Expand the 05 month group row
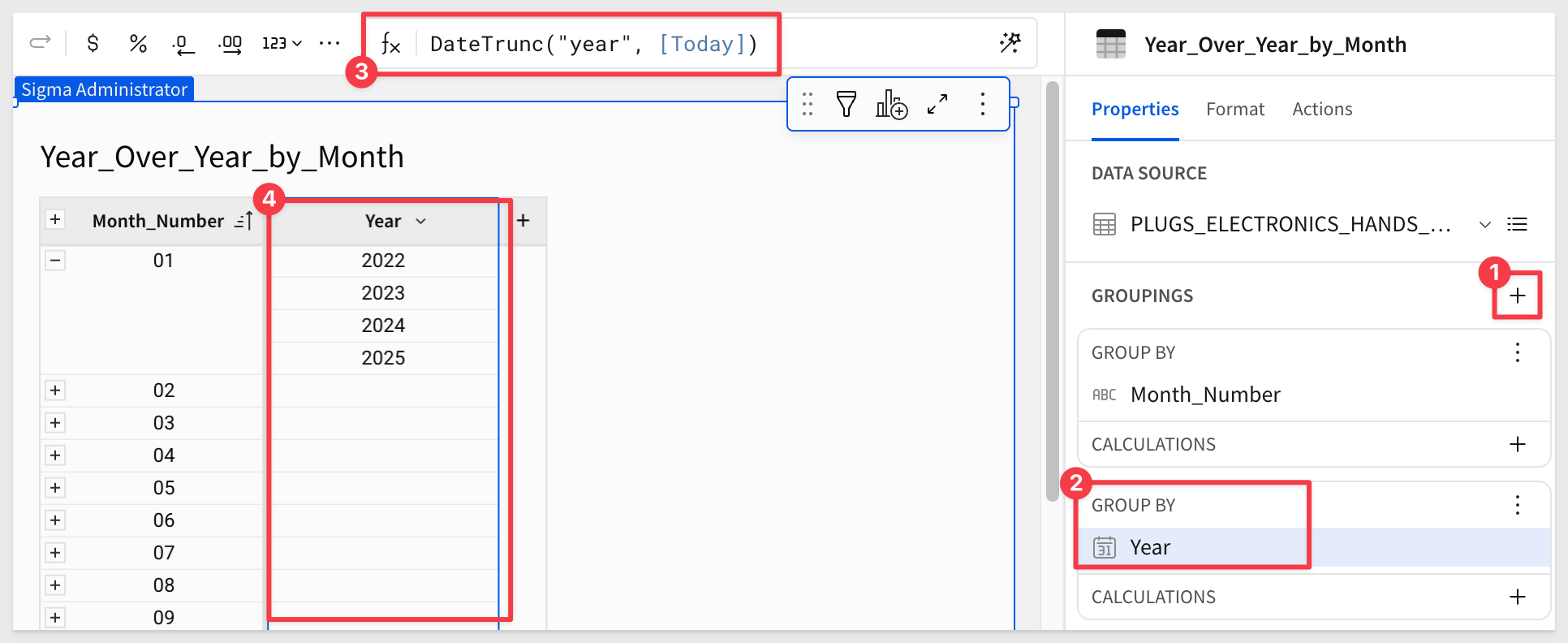The height and width of the screenshot is (643, 1568). [x=55, y=488]
